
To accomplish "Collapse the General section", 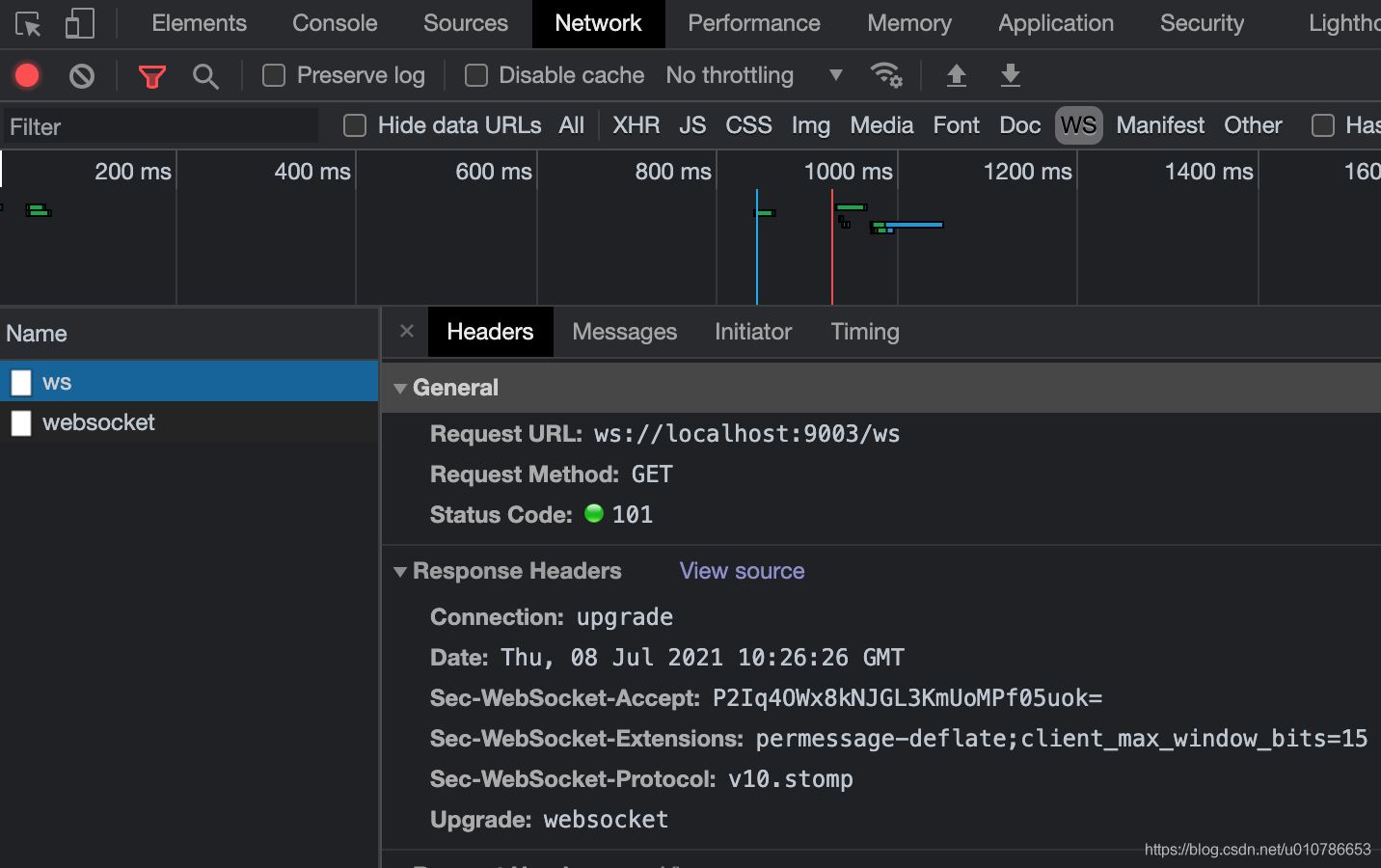I will (400, 388).
